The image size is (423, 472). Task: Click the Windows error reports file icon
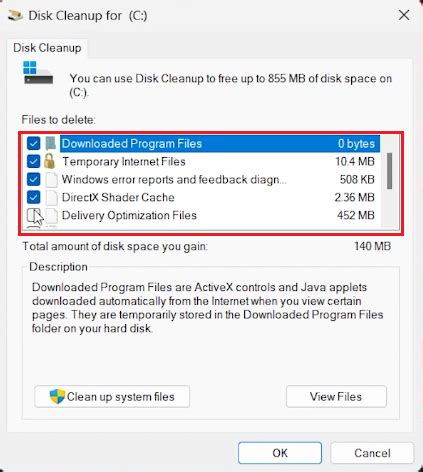point(51,180)
